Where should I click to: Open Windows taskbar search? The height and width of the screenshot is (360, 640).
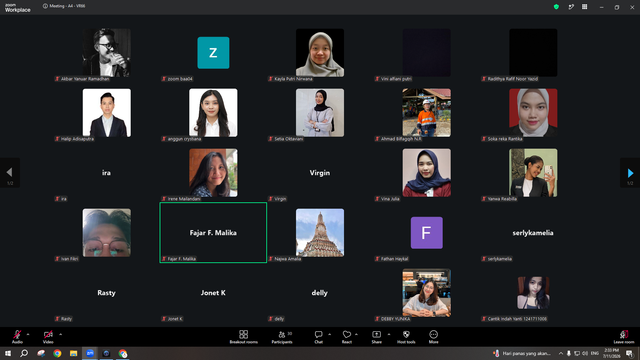tap(24, 353)
